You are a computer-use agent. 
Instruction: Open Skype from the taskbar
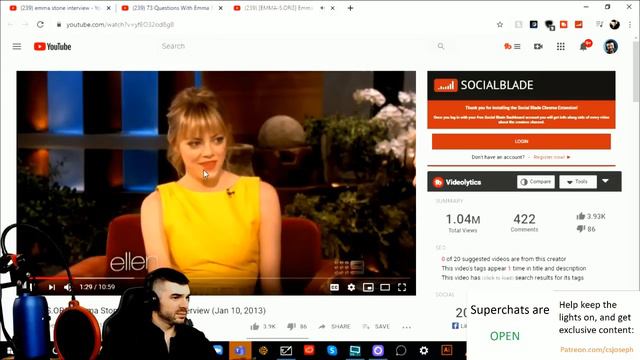(332, 350)
